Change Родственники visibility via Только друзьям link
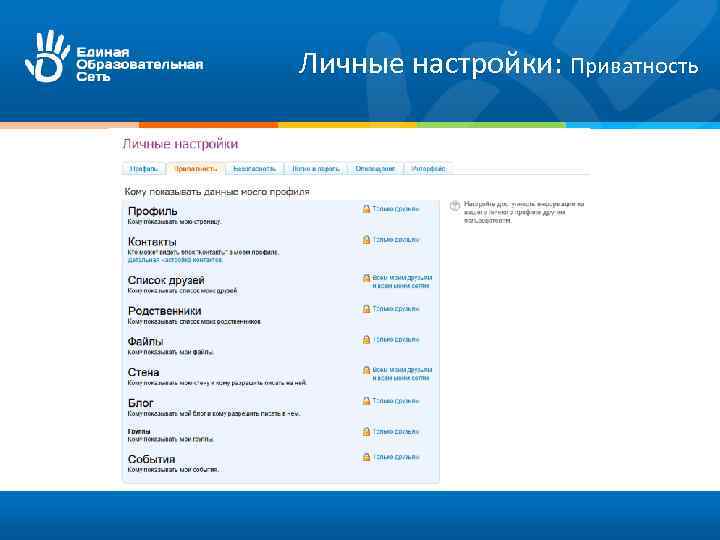The width and height of the screenshot is (720, 540). 395,309
